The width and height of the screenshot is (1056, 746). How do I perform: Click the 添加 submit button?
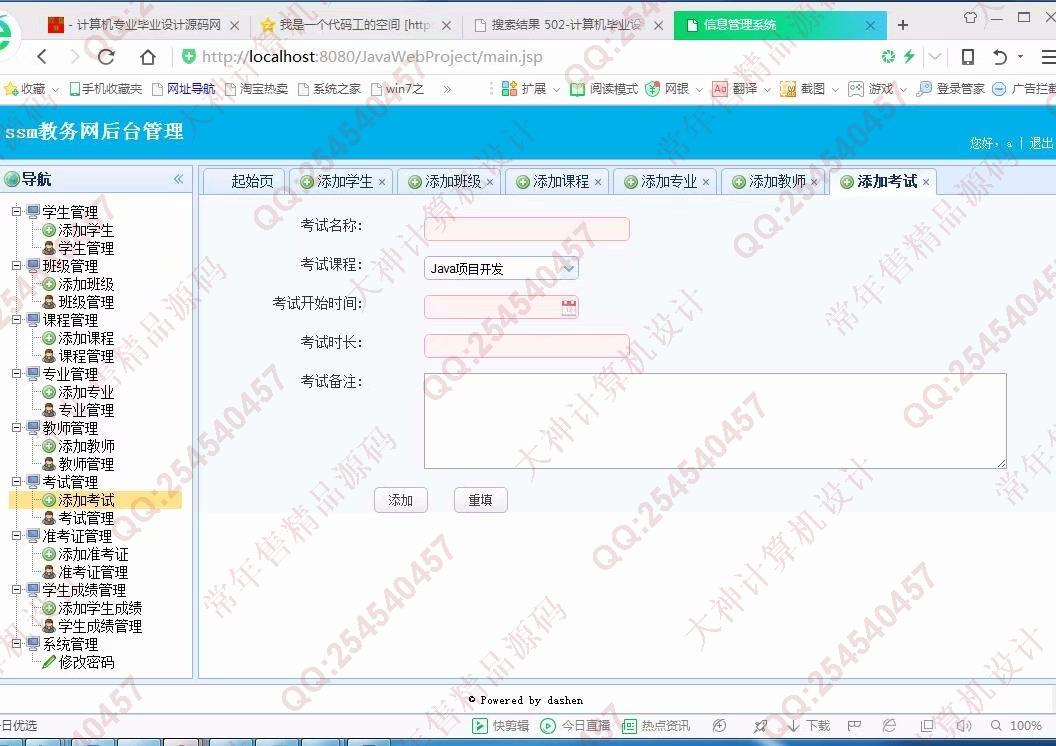[x=401, y=500]
